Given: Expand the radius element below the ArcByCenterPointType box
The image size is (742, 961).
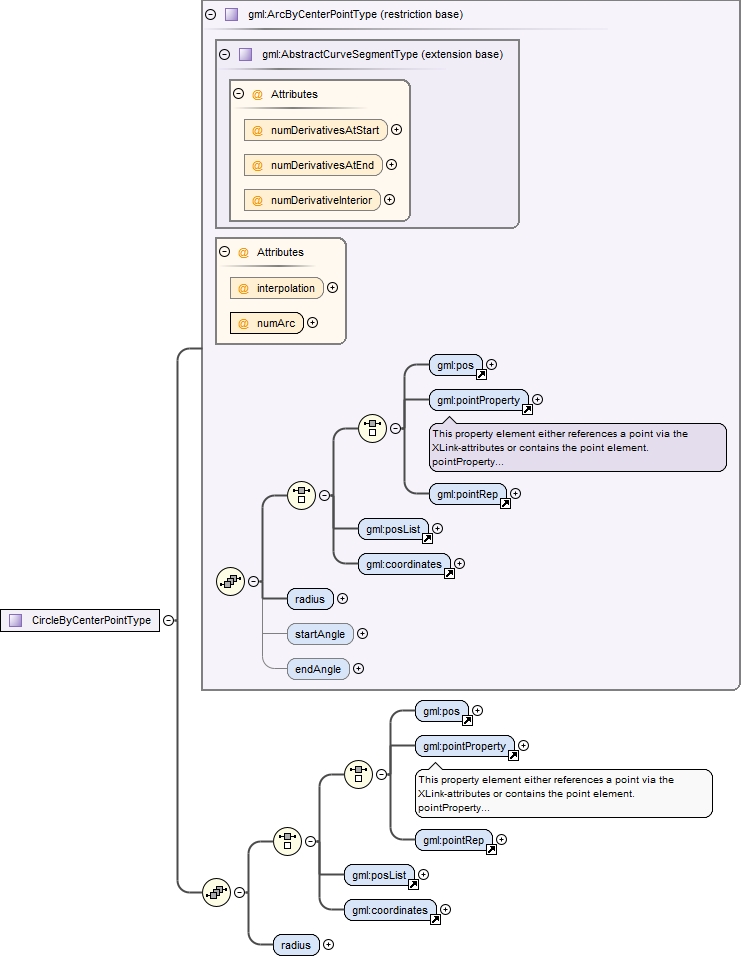Looking at the screenshot, I should pyautogui.click(x=328, y=944).
